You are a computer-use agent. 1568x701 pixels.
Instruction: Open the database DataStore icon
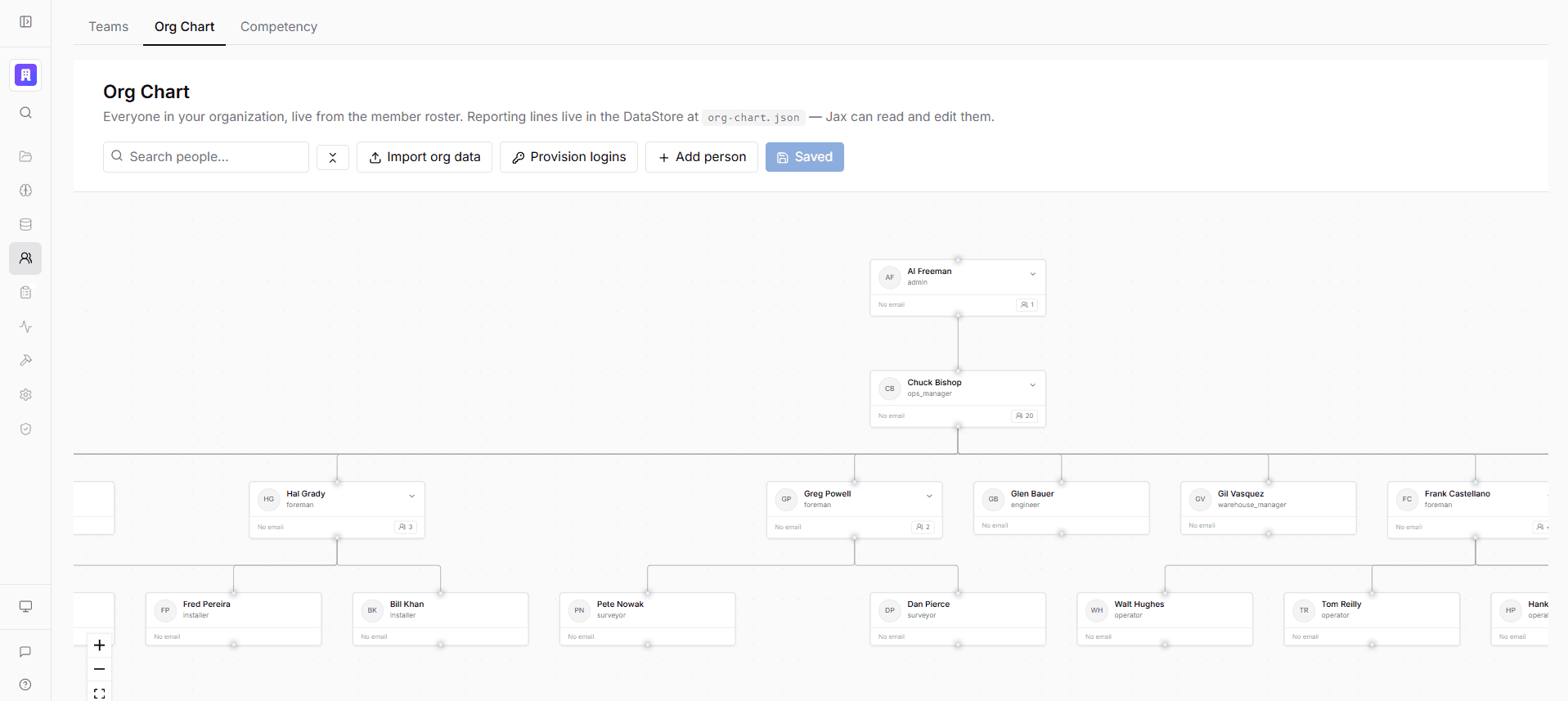25,224
